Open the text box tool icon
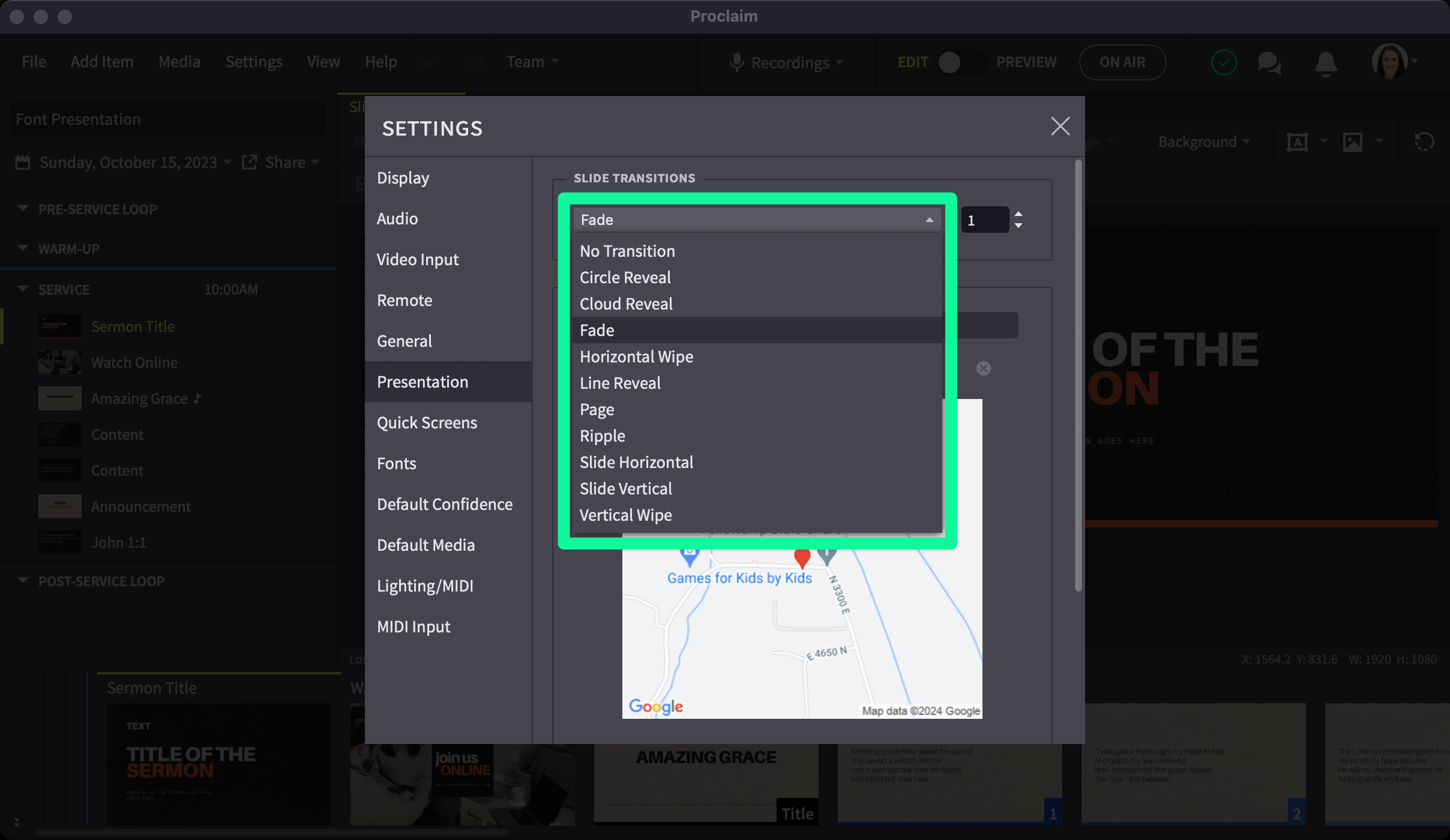This screenshot has height=840, width=1450. [1298, 142]
